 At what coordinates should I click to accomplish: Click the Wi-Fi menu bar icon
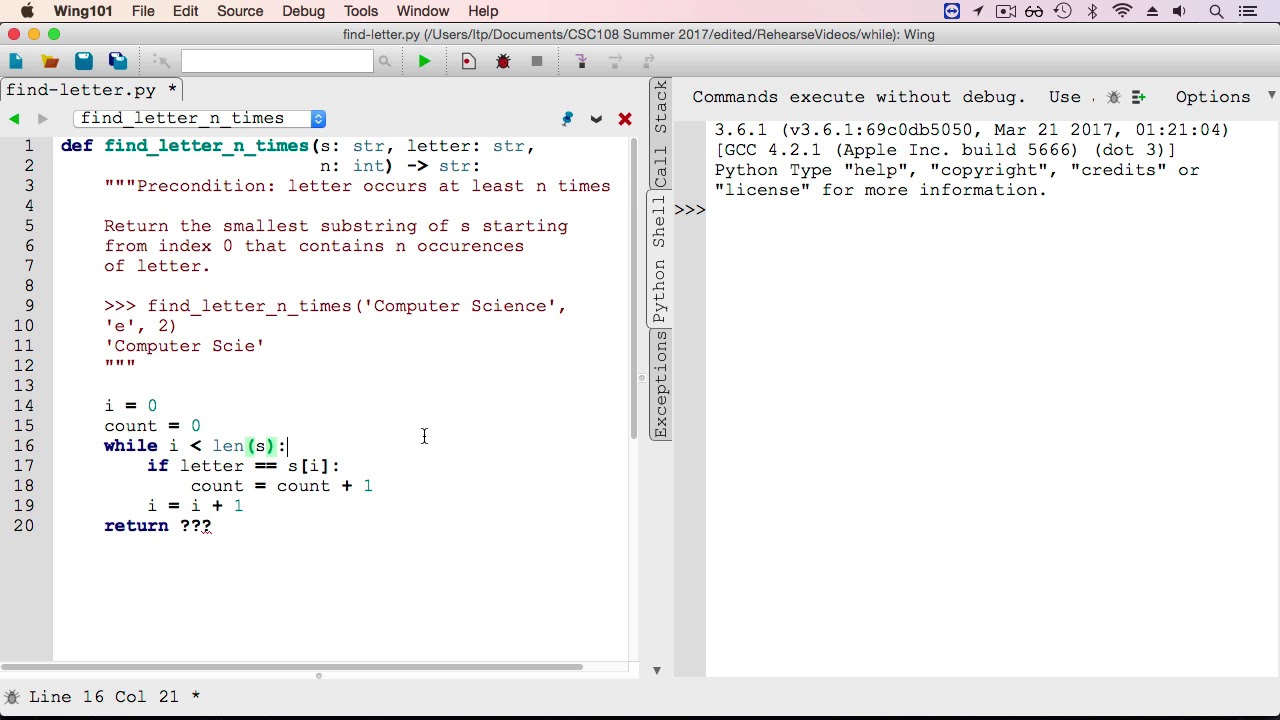coord(1122,11)
